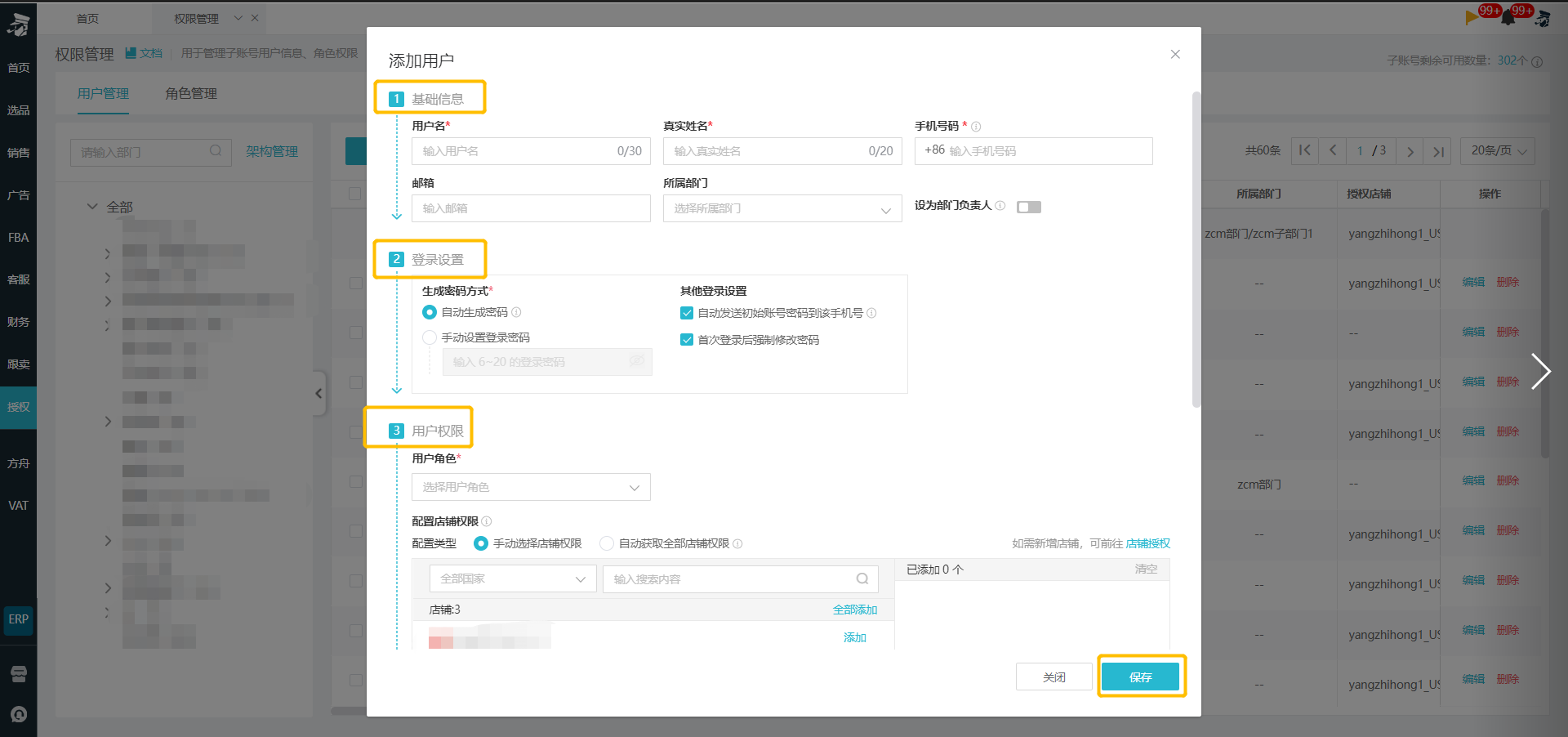Check the select-all checkbox in table header
Viewport: 1568px width, 737px height.
(x=354, y=194)
